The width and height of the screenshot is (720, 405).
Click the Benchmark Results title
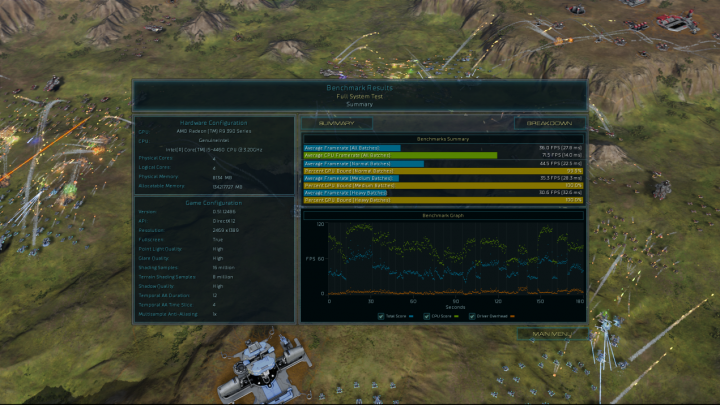(x=360, y=88)
